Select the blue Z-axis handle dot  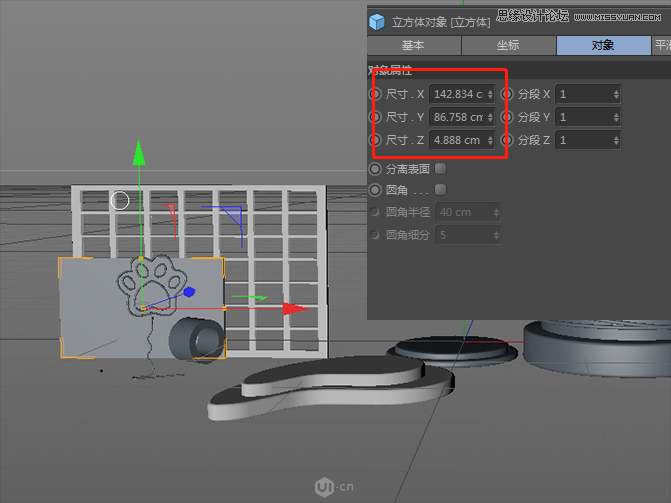pyautogui.click(x=189, y=293)
